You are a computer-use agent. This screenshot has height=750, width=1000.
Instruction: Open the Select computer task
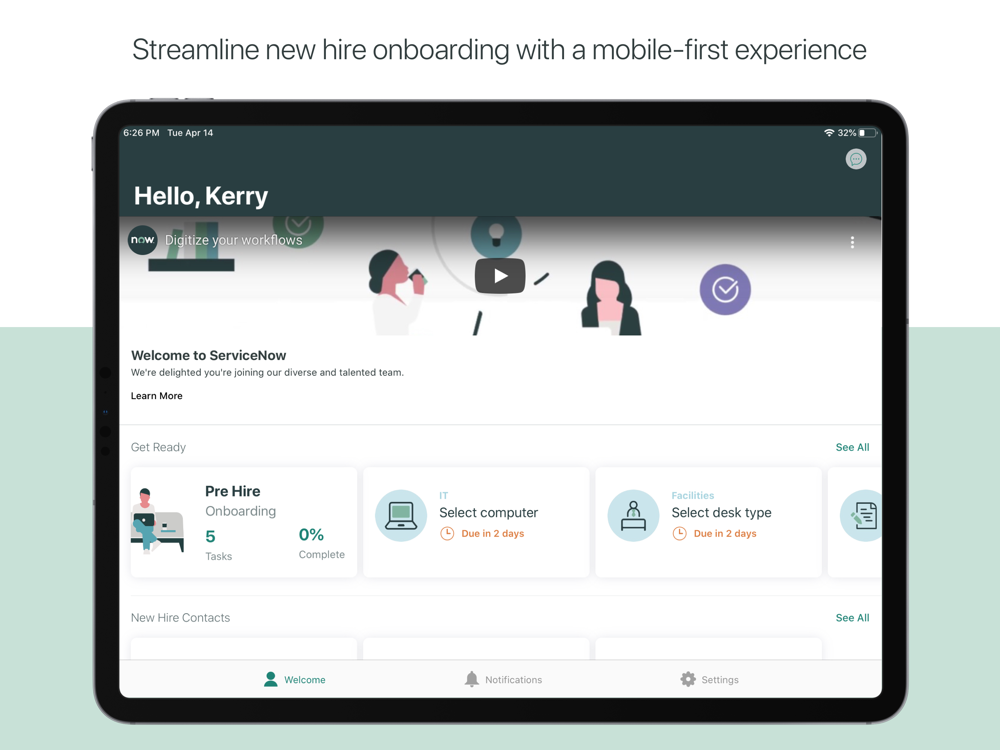[476, 522]
